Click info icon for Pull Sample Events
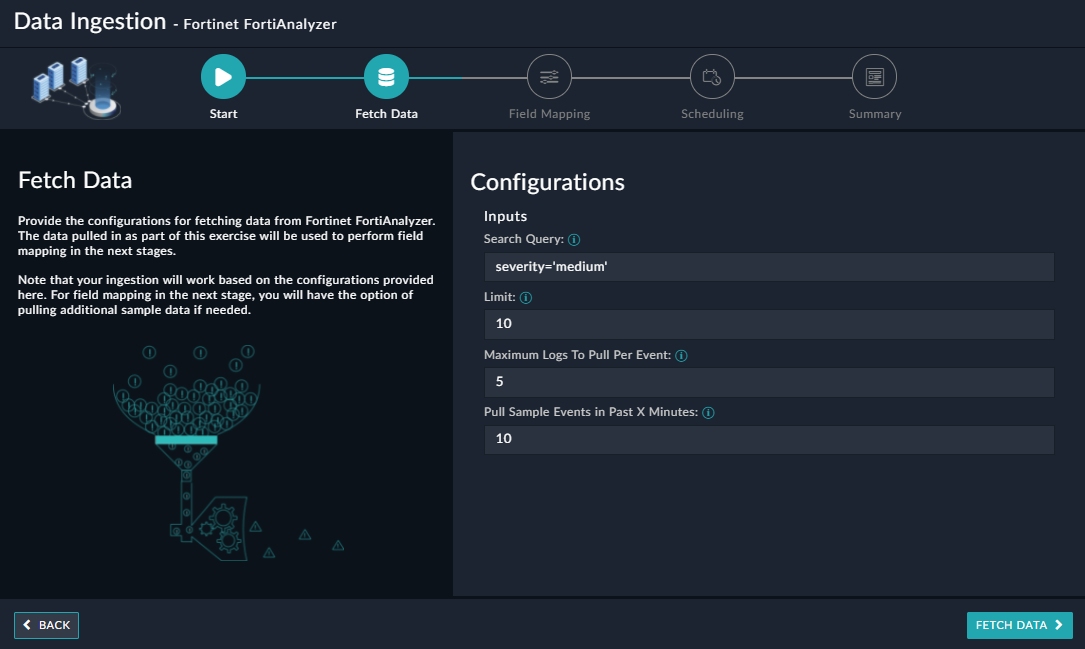 [708, 413]
